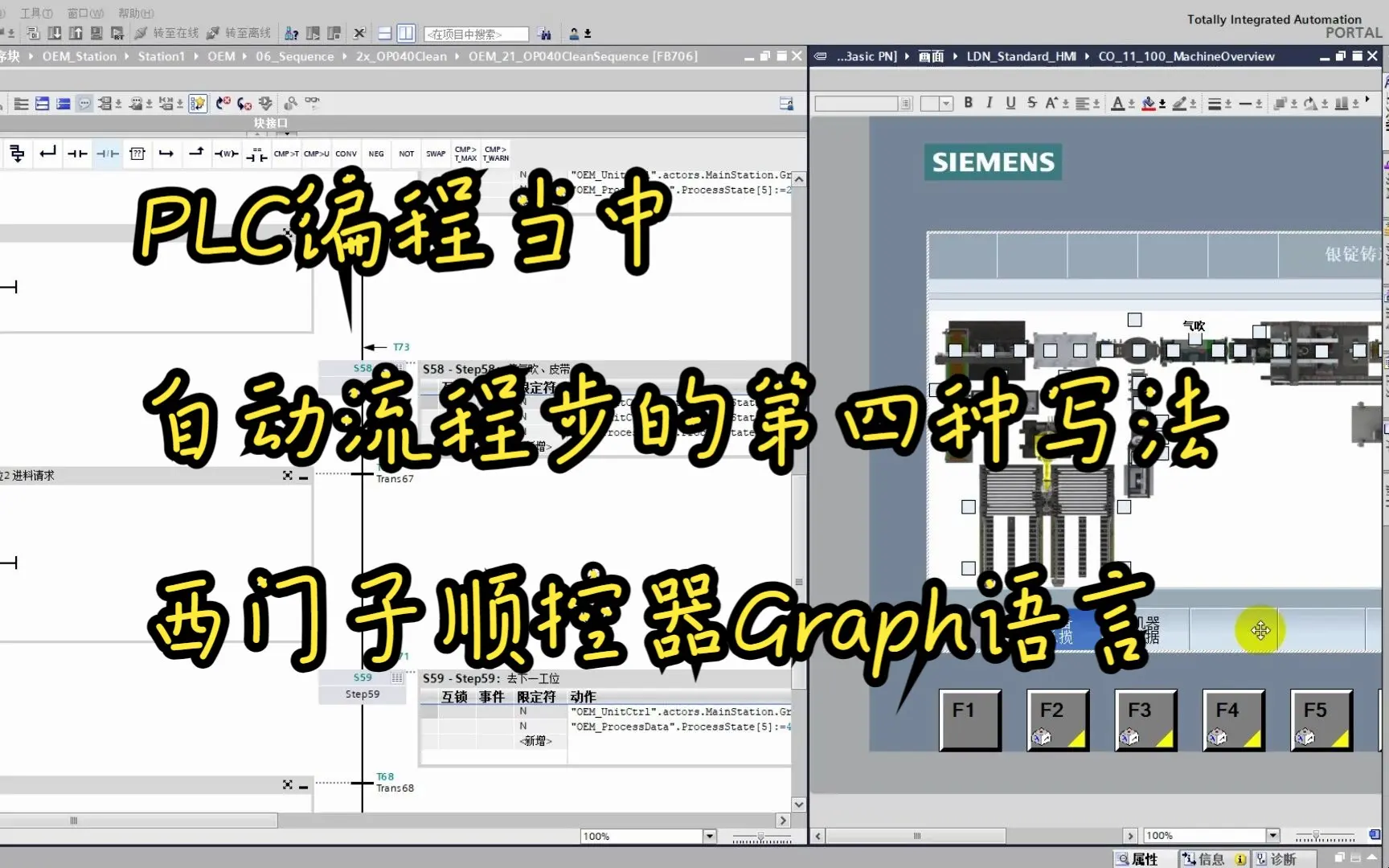Click the upload from device icon
This screenshot has width=1389, height=868.
tap(76, 33)
